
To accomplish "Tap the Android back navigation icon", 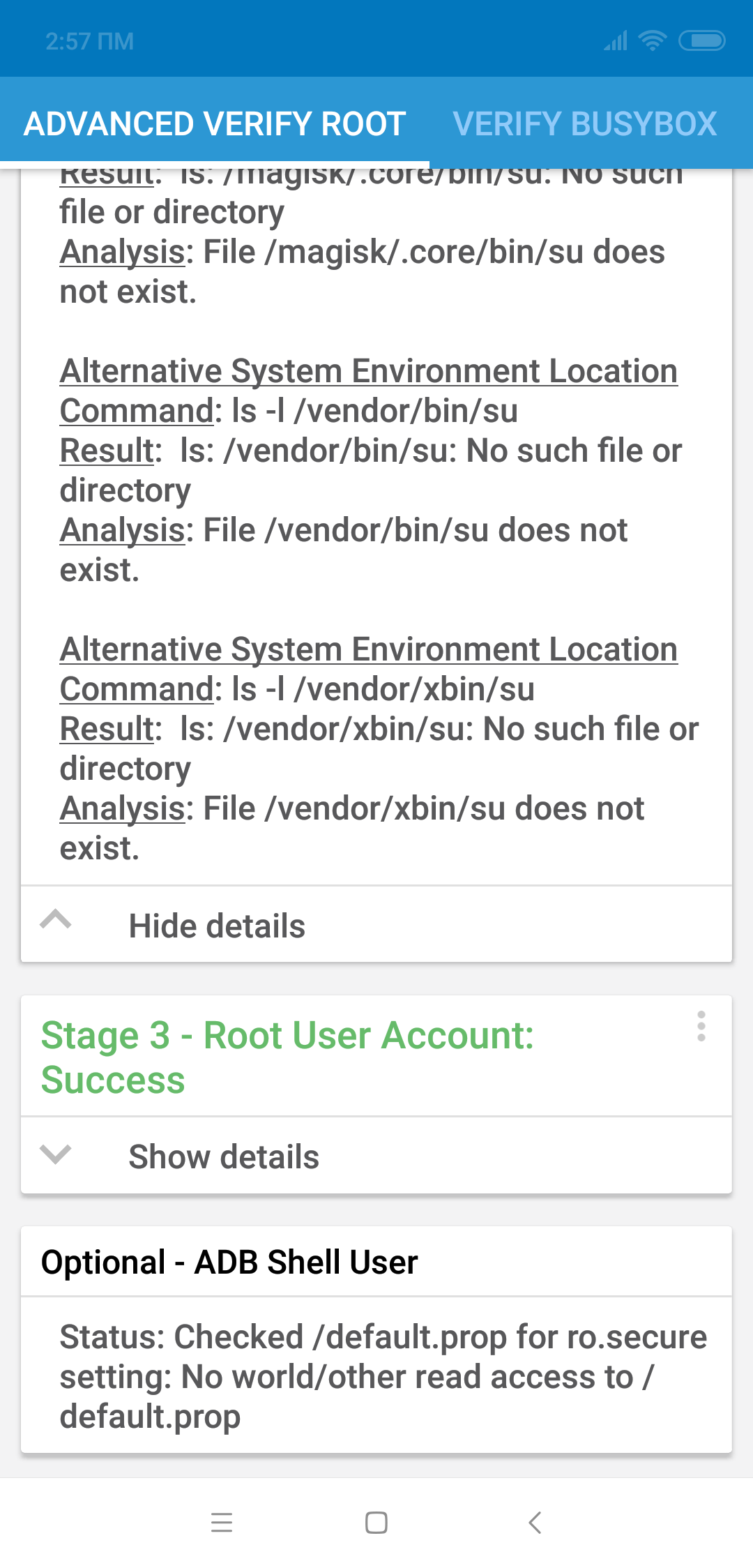I will pos(535,1522).
